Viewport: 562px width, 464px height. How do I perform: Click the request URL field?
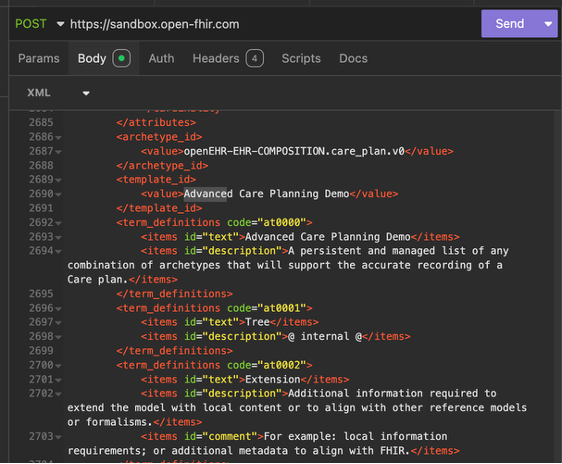coord(154,24)
